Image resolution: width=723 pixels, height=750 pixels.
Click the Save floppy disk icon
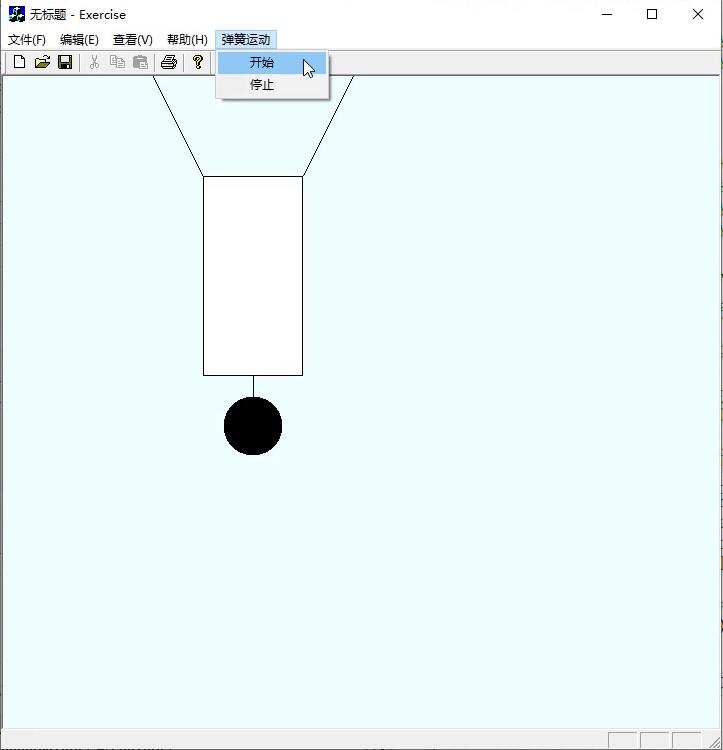pos(65,62)
